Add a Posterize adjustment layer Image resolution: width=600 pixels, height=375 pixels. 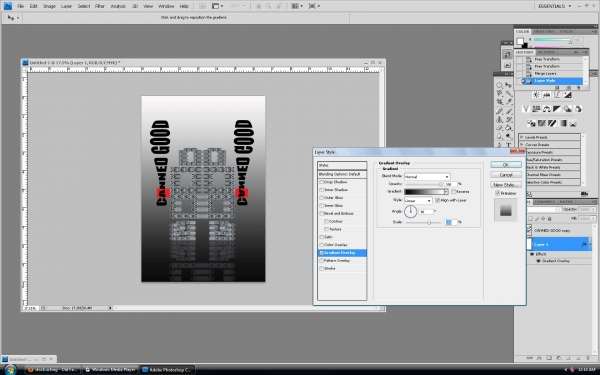point(541,123)
